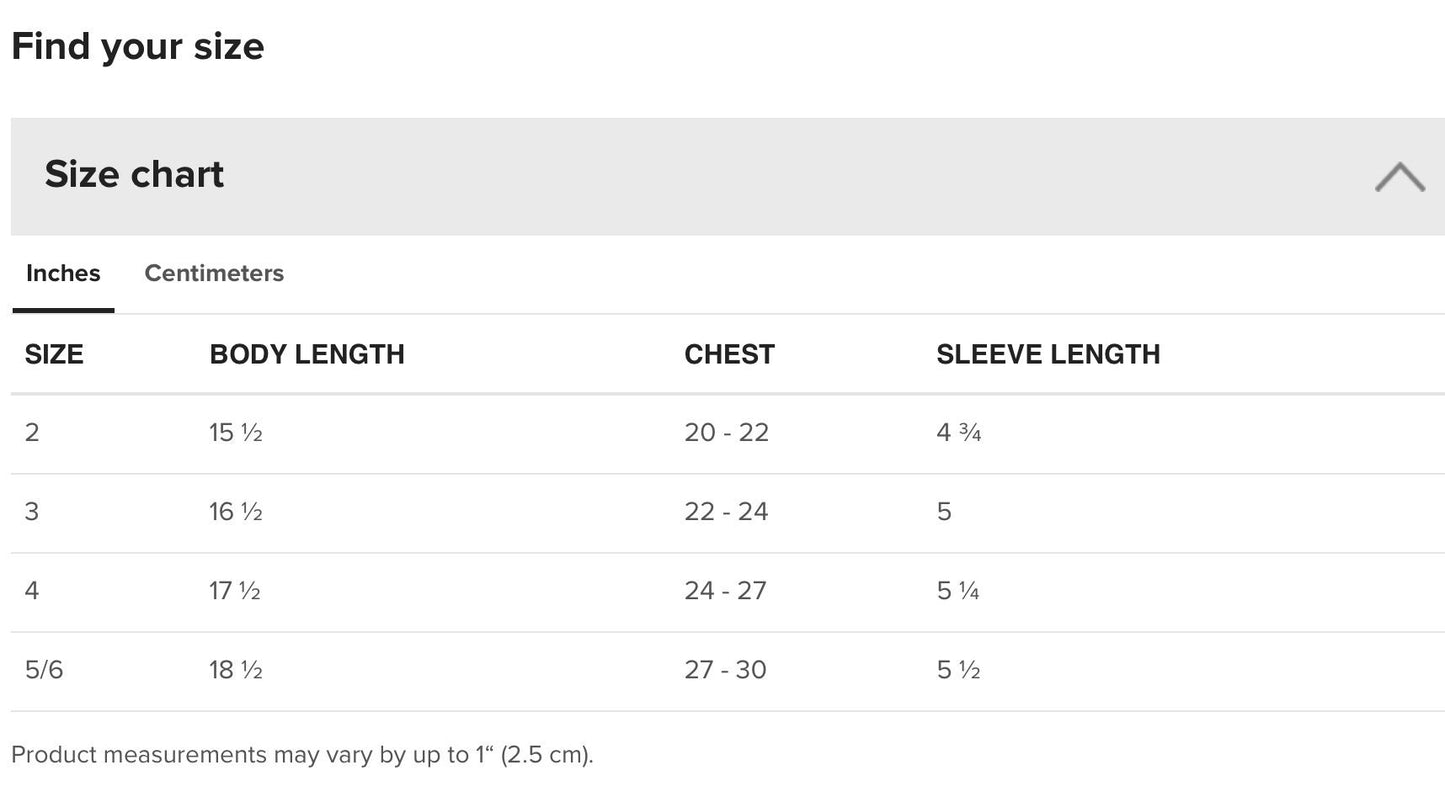The height and width of the screenshot is (797, 1445).
Task: Select the Inches tab
Action: pyautogui.click(x=63, y=273)
